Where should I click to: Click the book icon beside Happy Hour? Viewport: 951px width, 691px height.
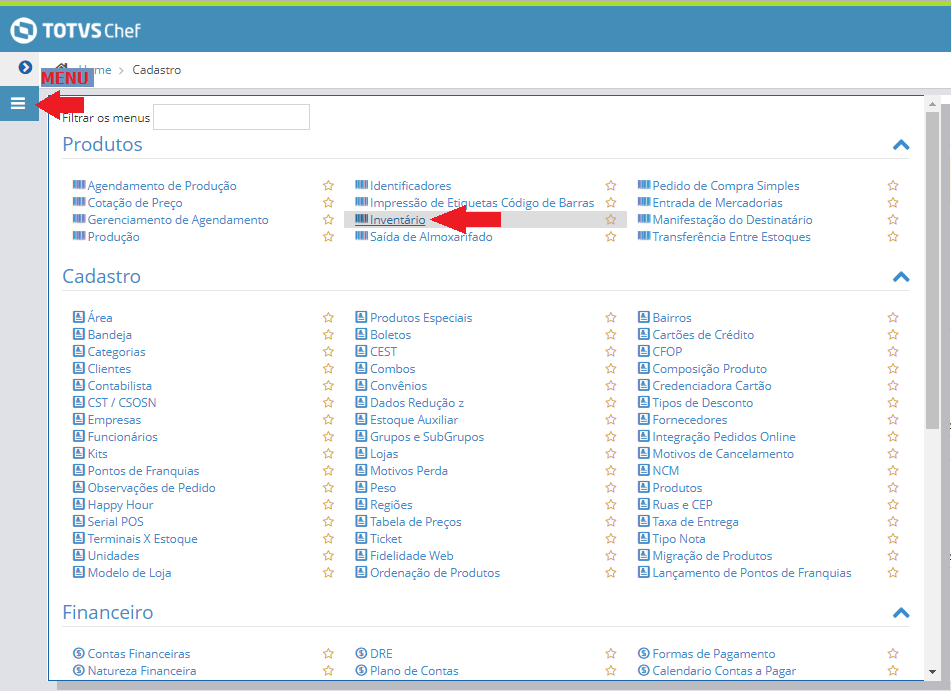click(x=79, y=504)
